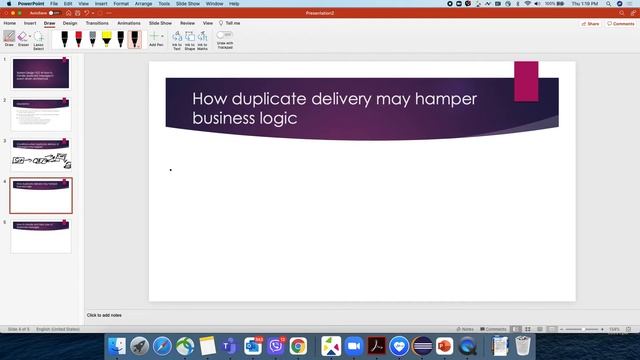
Task: Select slide 1 thumbnail
Action: pyautogui.click(x=41, y=73)
